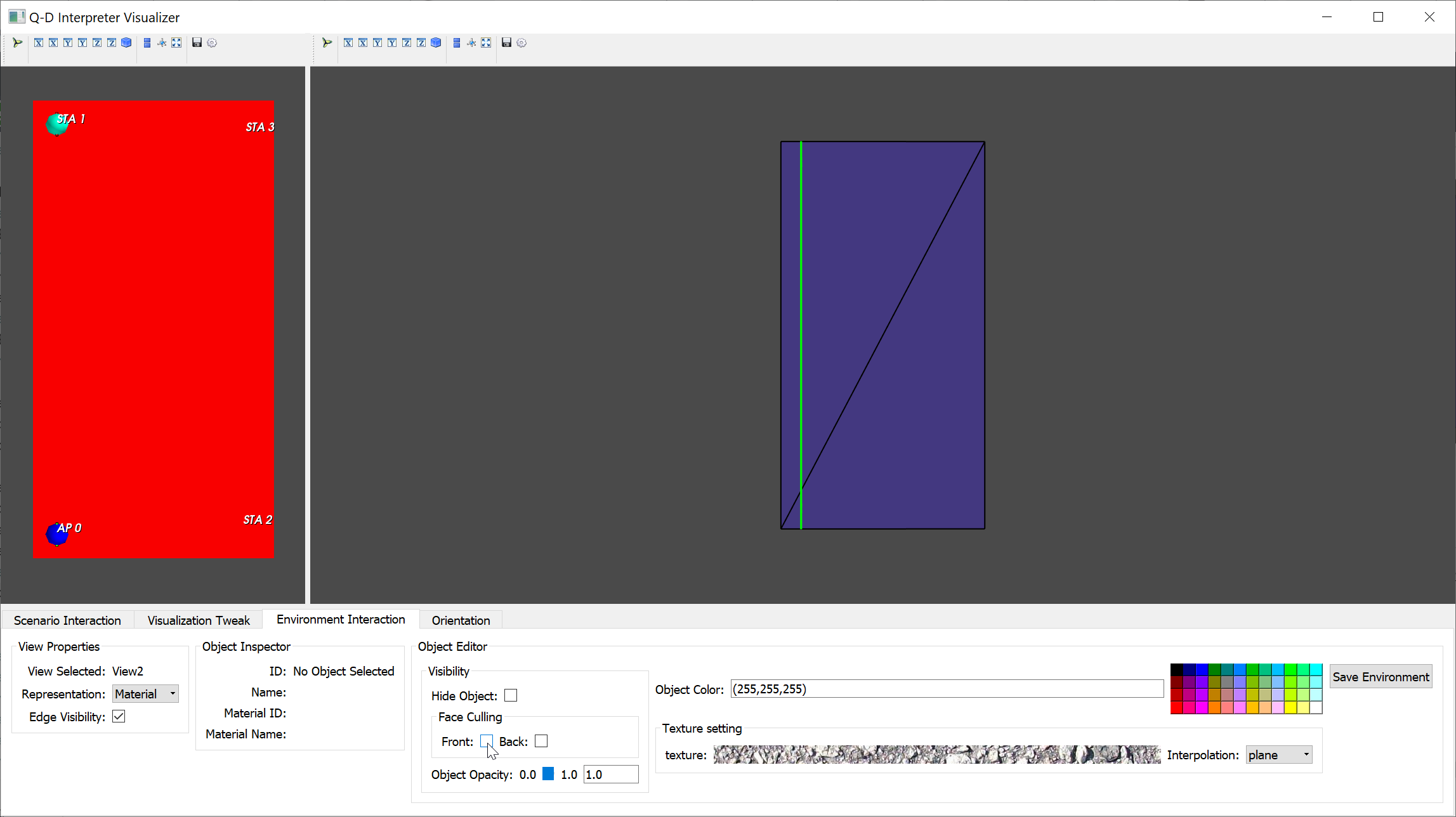This screenshot has width=1456, height=817.
Task: Click the Object Opacity slider handle
Action: pos(548,774)
